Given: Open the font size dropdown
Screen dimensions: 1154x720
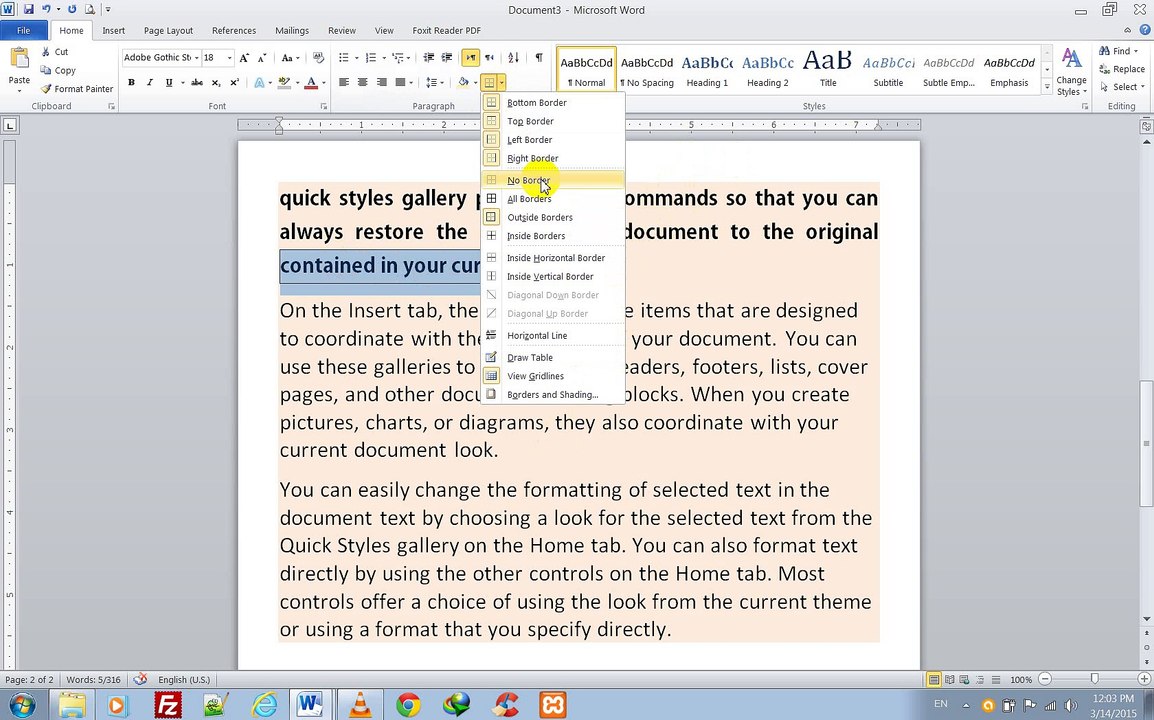Looking at the screenshot, I should 230,57.
